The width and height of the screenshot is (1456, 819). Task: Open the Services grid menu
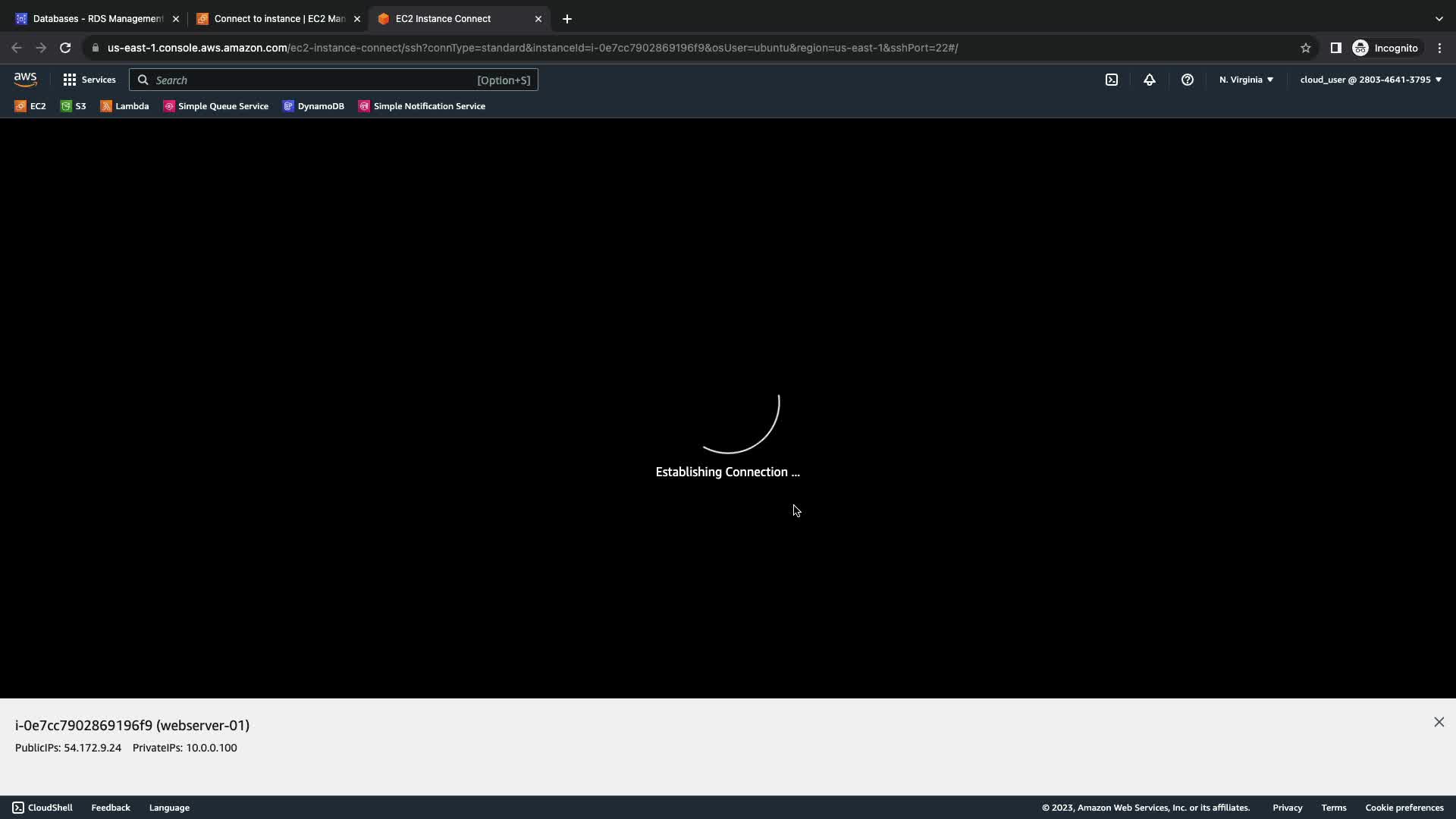[89, 80]
